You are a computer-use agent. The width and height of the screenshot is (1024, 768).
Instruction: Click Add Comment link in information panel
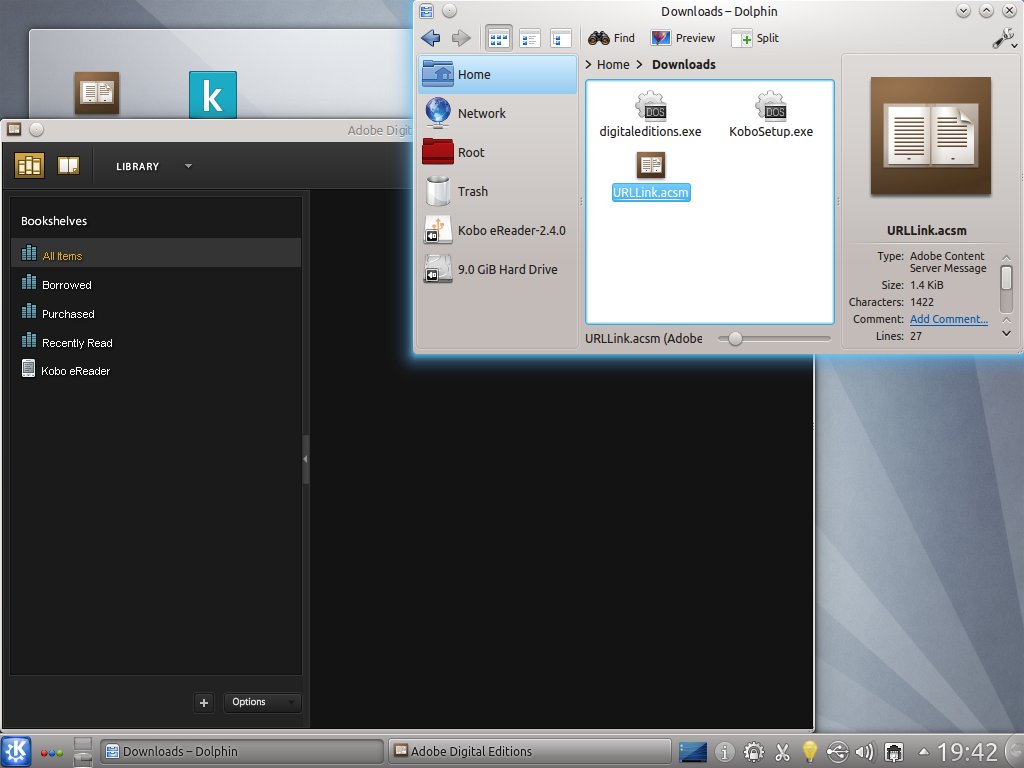[948, 319]
